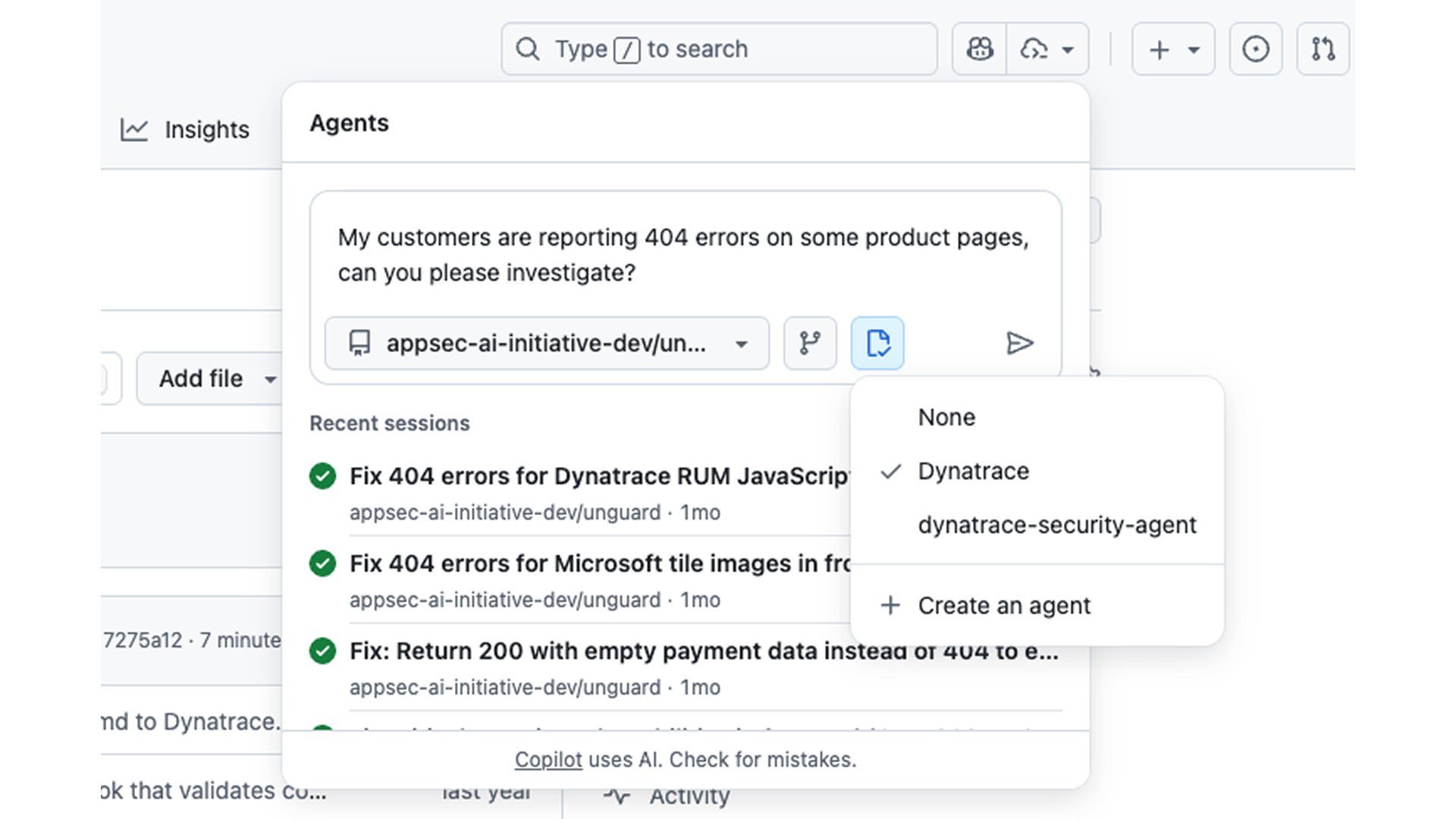1456x819 pixels.
Task: Keep Dynatrace selected as the agent
Action: click(x=973, y=471)
